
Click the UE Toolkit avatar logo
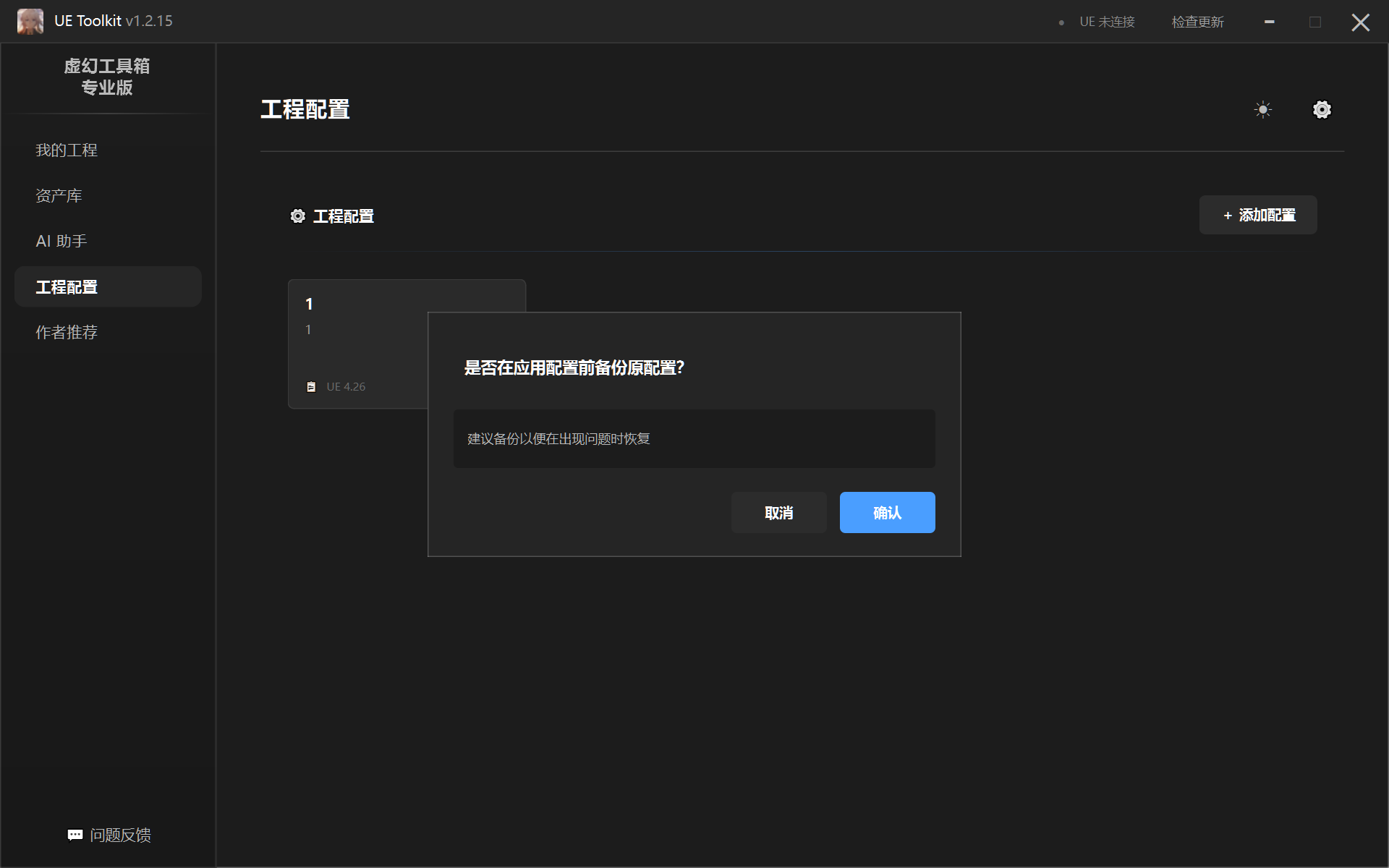[x=30, y=22]
